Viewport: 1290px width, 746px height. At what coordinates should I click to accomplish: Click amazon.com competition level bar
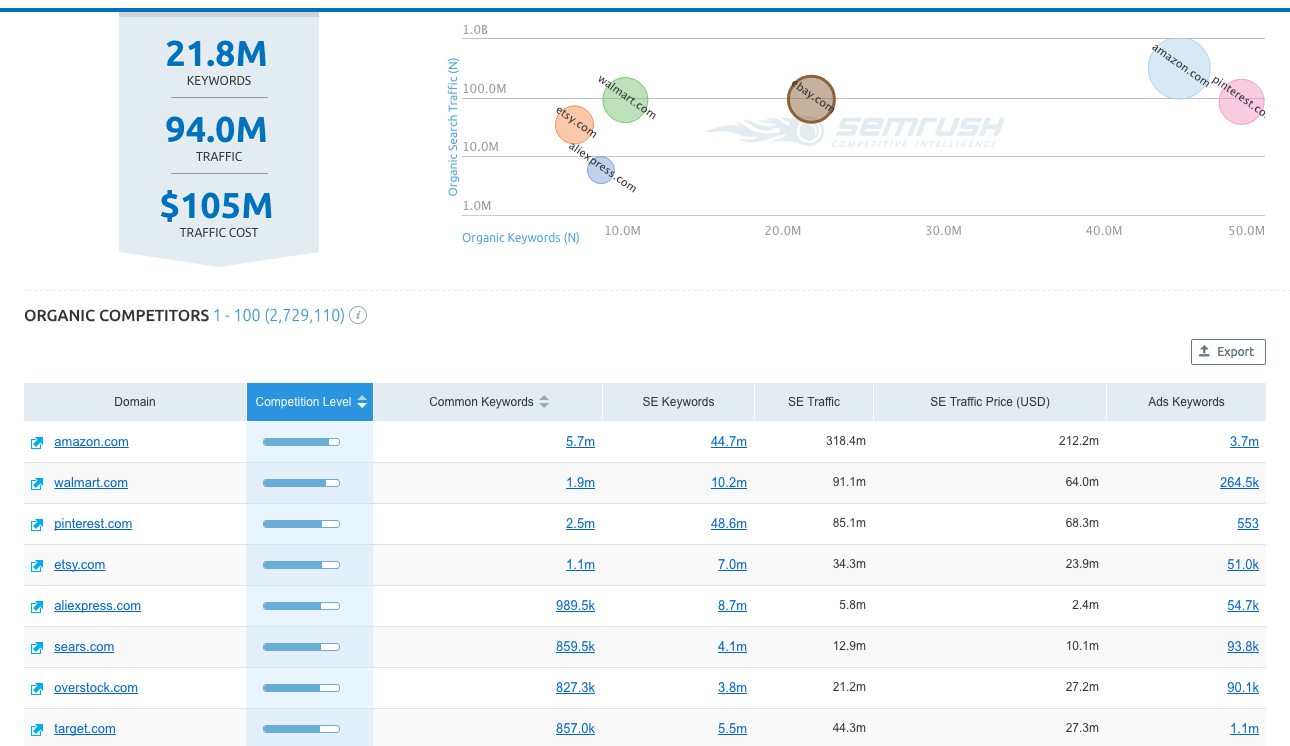(301, 442)
